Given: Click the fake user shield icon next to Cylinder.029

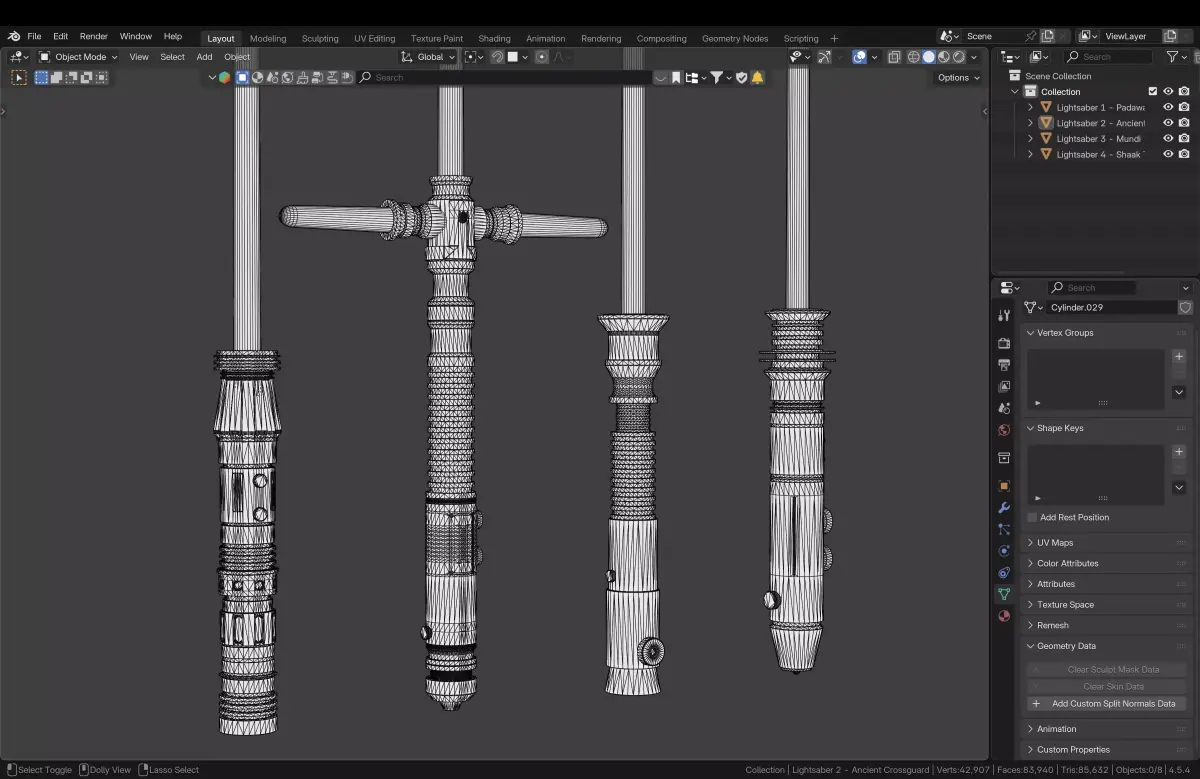Looking at the screenshot, I should pyautogui.click(x=1186, y=308).
